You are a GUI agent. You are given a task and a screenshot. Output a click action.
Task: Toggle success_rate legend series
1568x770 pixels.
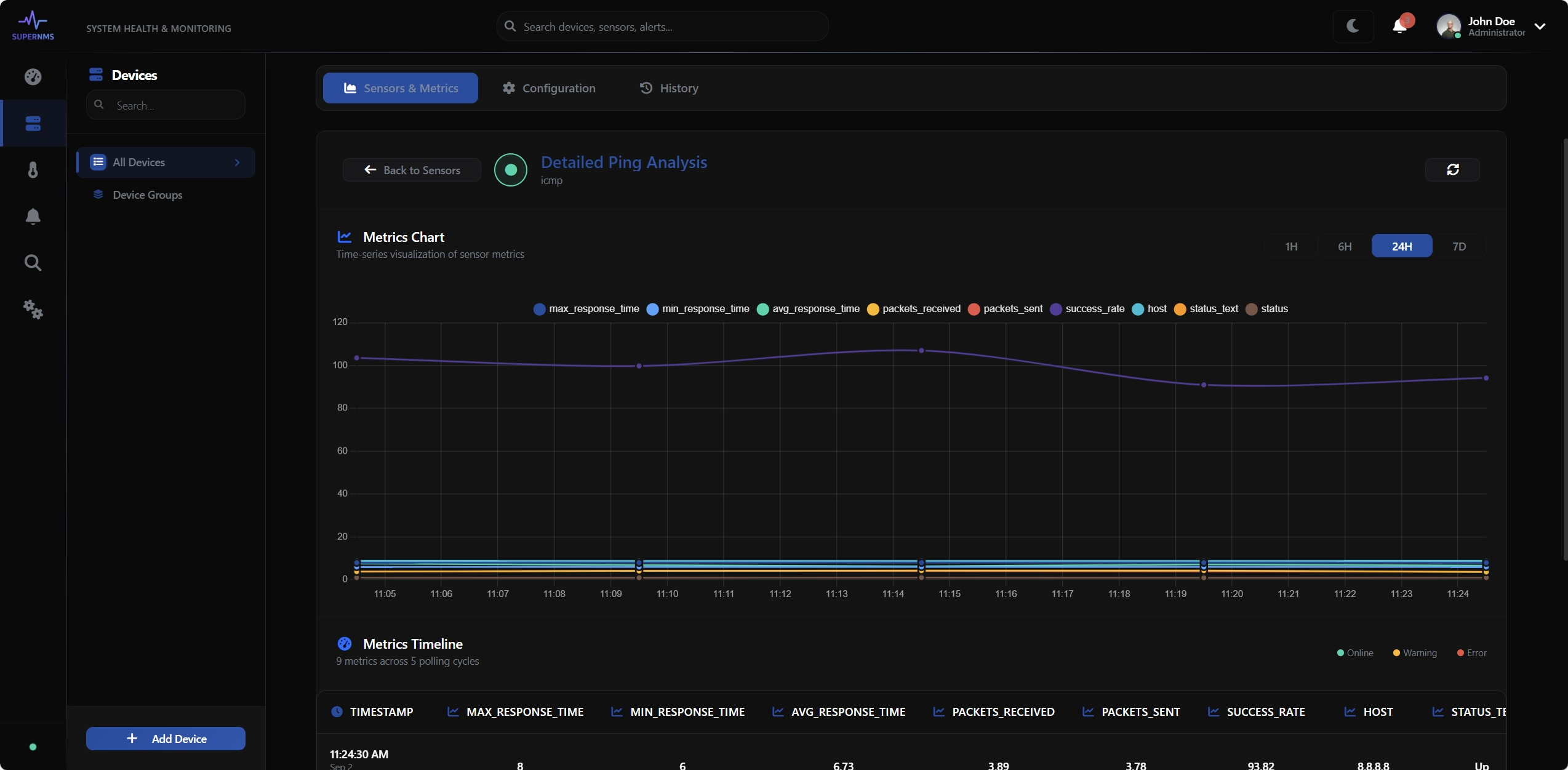coord(1087,309)
